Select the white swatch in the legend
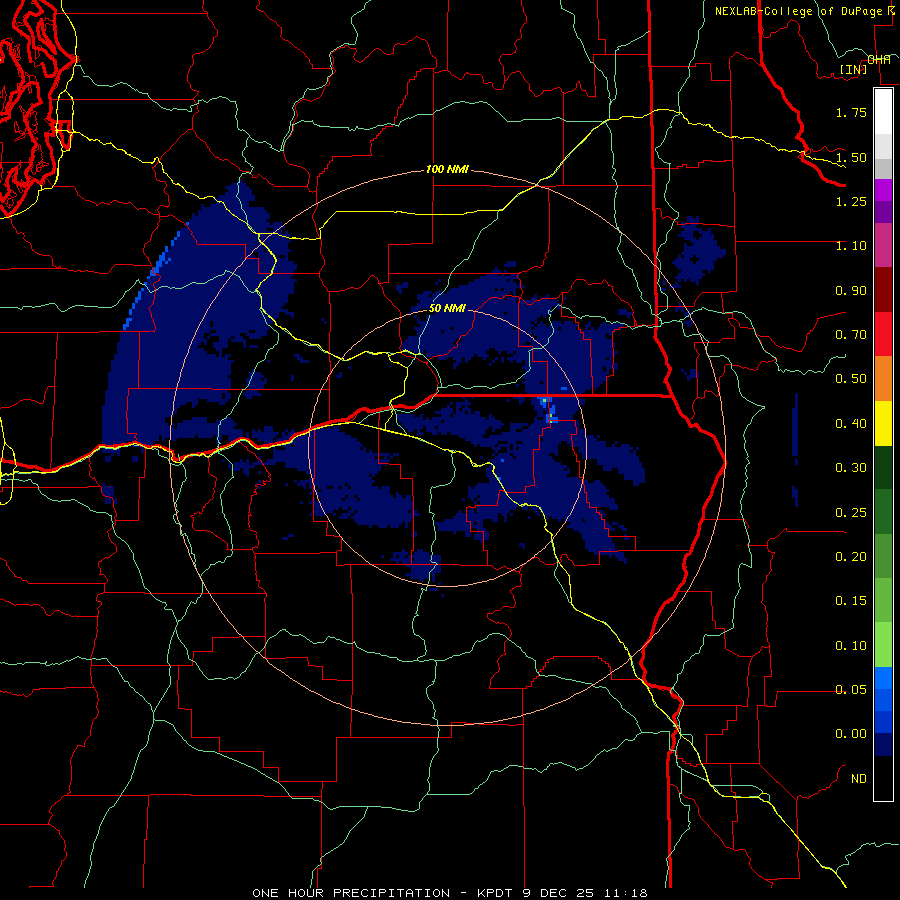The width and height of the screenshot is (900, 900). pyautogui.click(x=883, y=111)
